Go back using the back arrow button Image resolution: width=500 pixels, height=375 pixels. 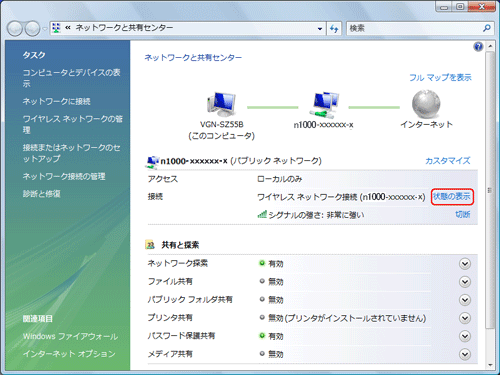(x=15, y=29)
